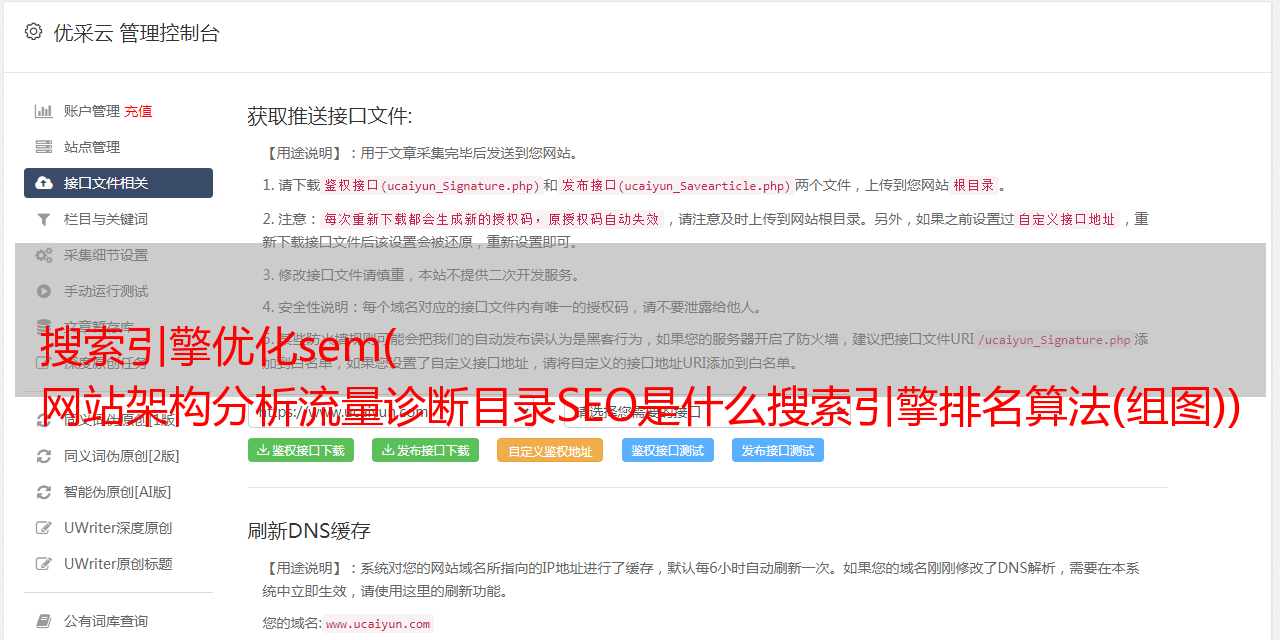Click the 发布接口(ucaiyun_Savearticle.php) code text
The width and height of the screenshot is (1280, 640).
[x=676, y=185]
